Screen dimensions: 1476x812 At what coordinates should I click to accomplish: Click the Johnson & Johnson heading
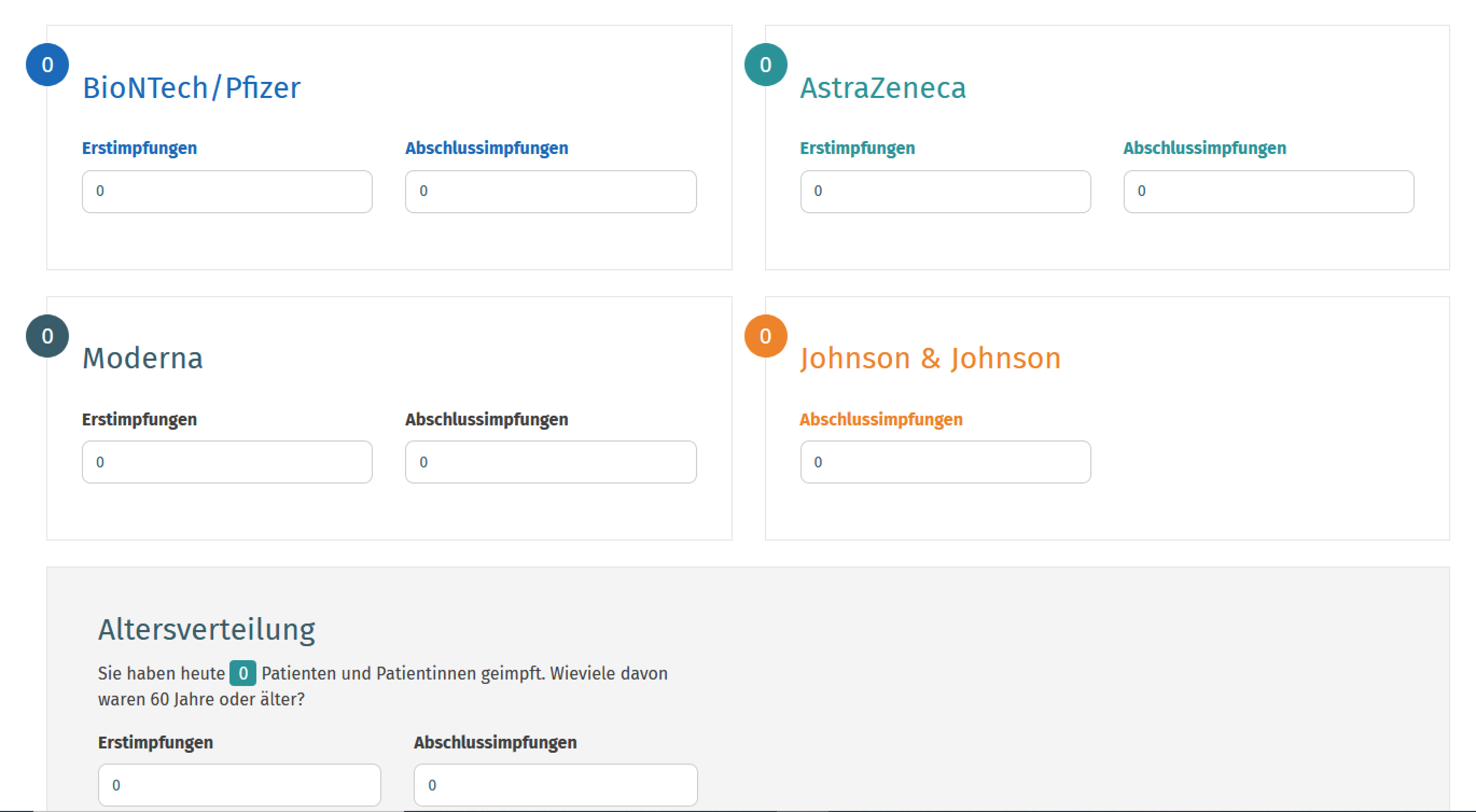(930, 359)
